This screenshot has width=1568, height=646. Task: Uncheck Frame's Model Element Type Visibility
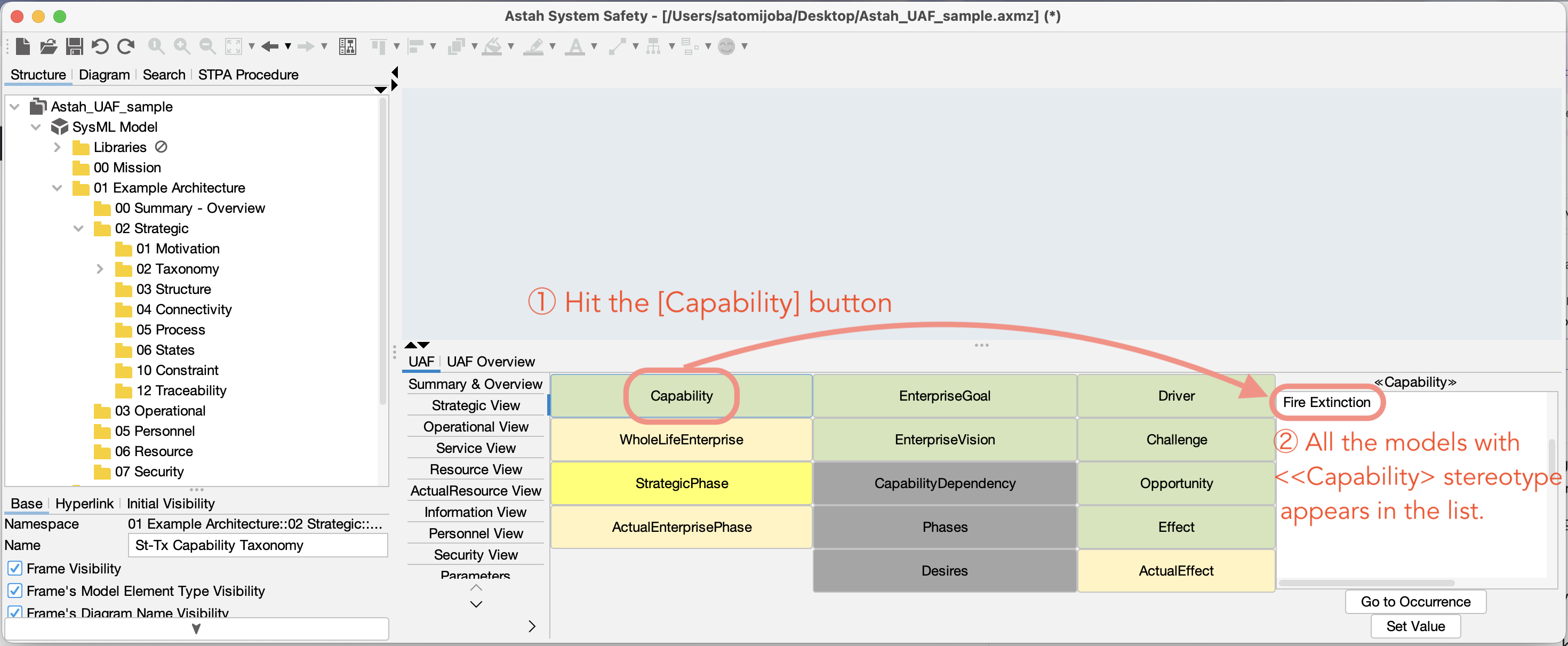click(x=15, y=591)
